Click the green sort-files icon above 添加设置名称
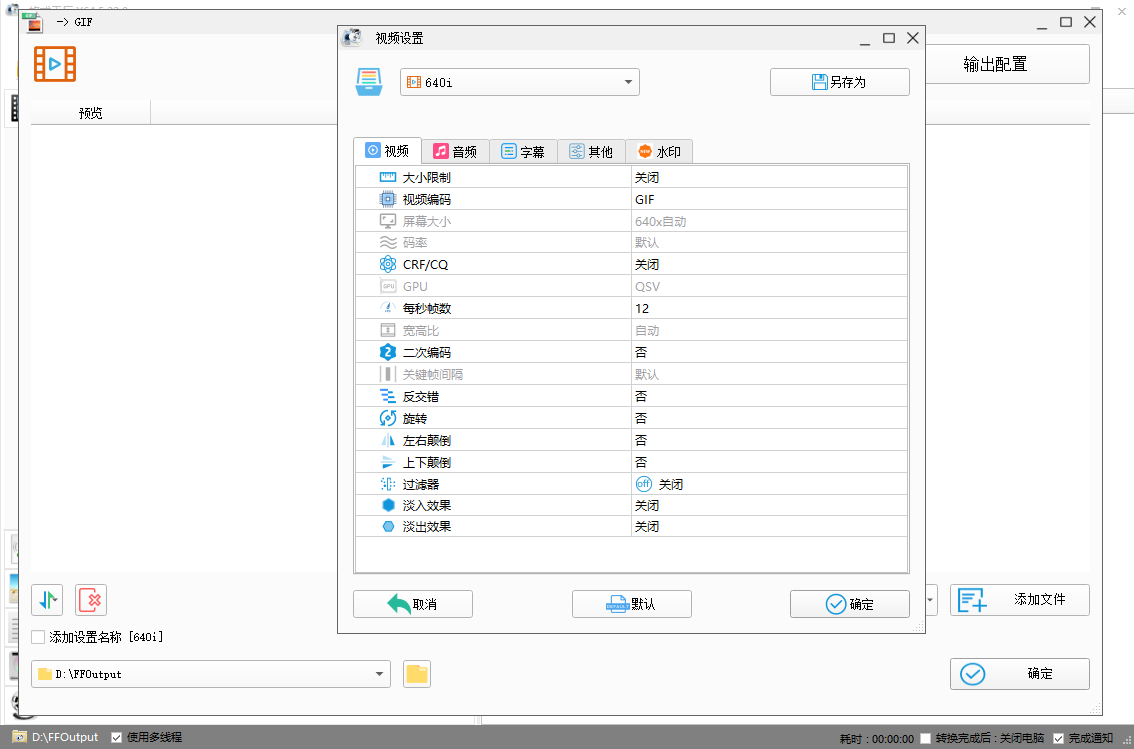Image resolution: width=1134 pixels, height=749 pixels. coord(46,600)
